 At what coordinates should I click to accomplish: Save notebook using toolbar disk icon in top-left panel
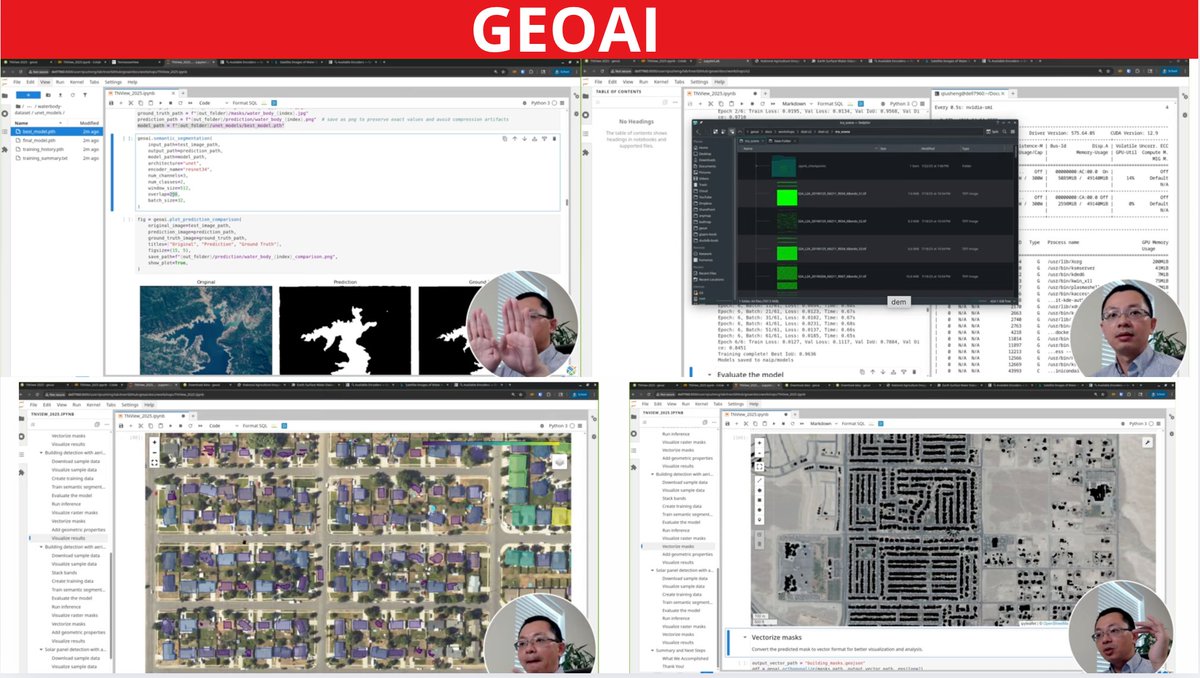(111, 103)
